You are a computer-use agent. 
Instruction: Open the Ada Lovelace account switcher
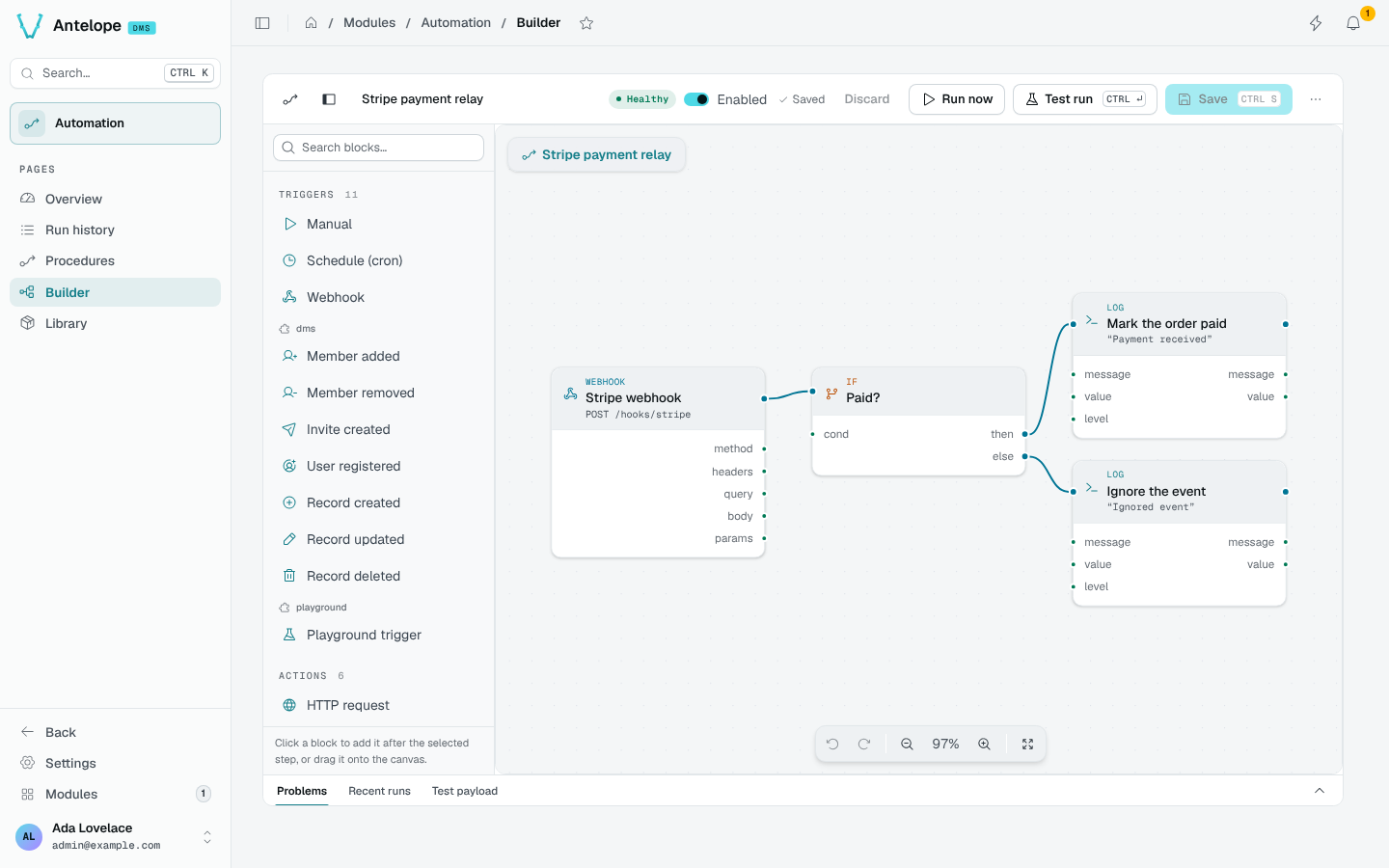click(x=116, y=836)
